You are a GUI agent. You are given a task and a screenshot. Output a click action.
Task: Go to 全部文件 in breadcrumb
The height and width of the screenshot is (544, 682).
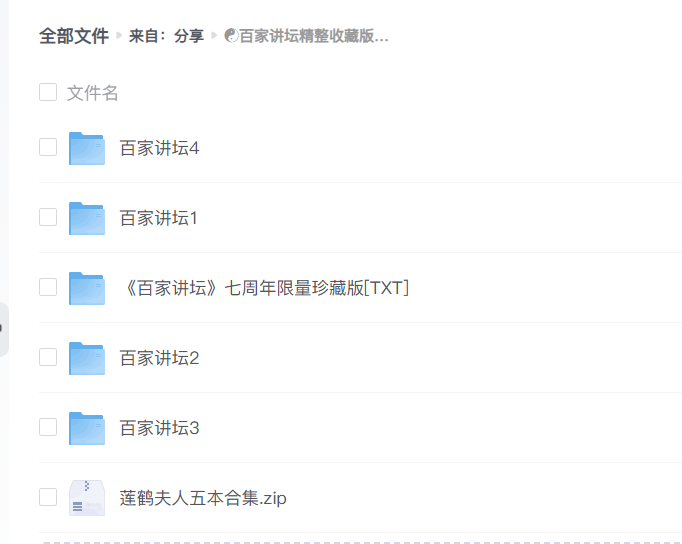[x=74, y=36]
